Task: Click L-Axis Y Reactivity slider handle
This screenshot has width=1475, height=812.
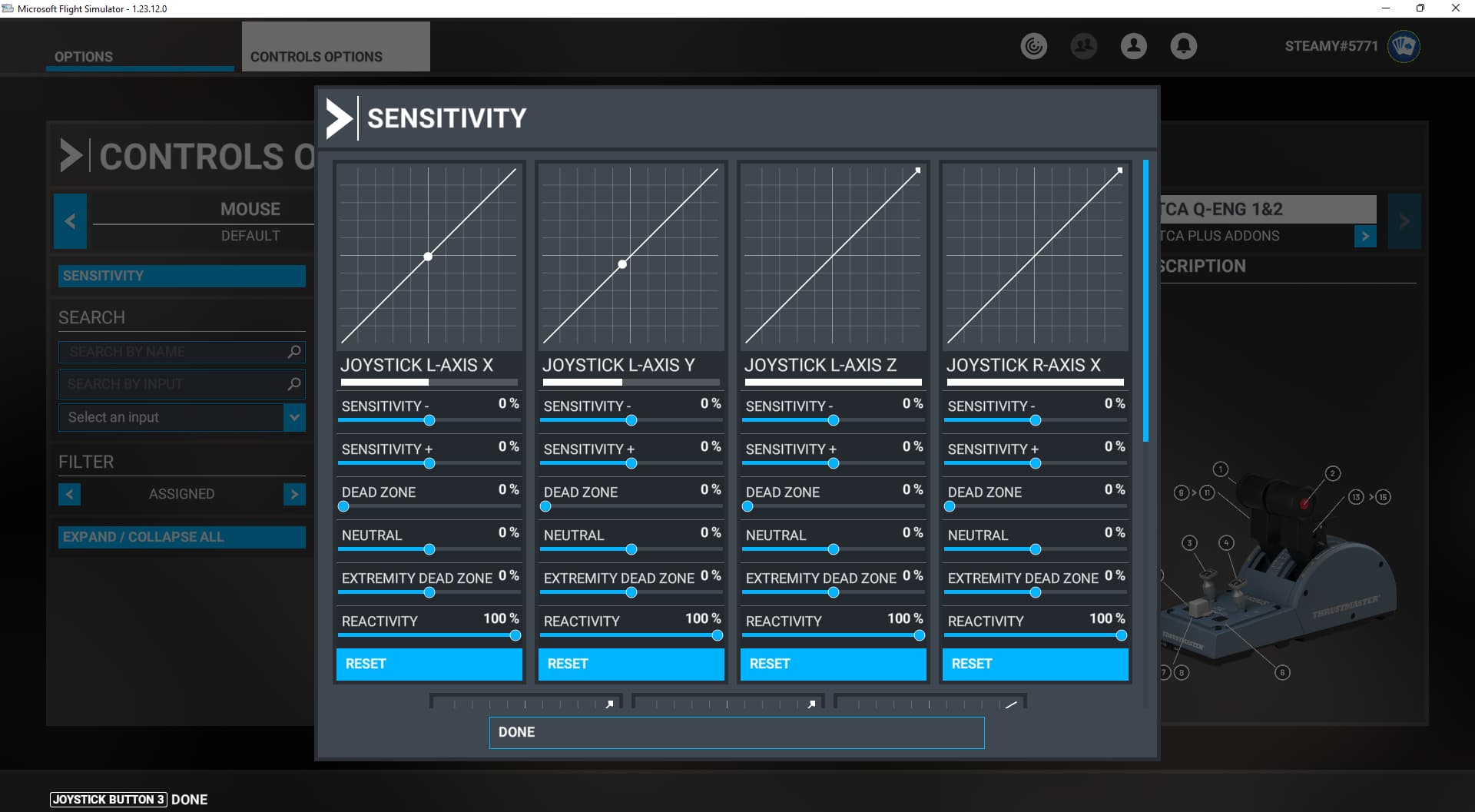Action: [718, 635]
